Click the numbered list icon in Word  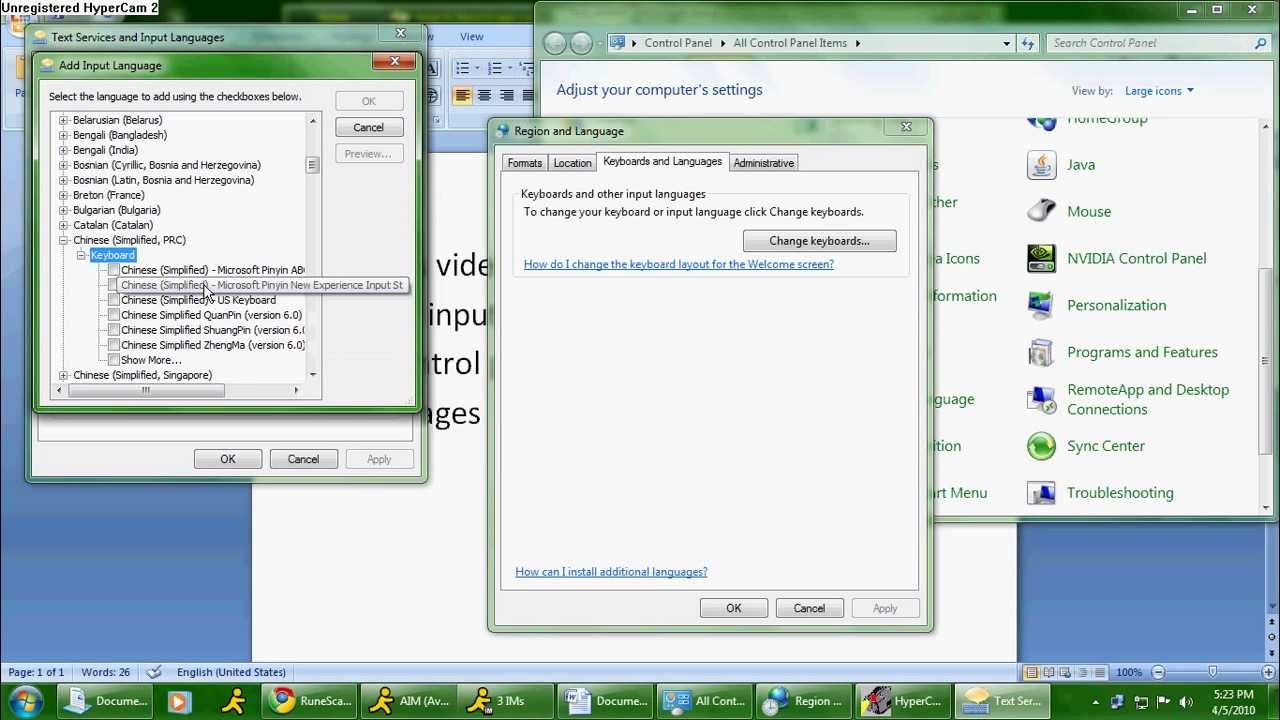click(494, 68)
